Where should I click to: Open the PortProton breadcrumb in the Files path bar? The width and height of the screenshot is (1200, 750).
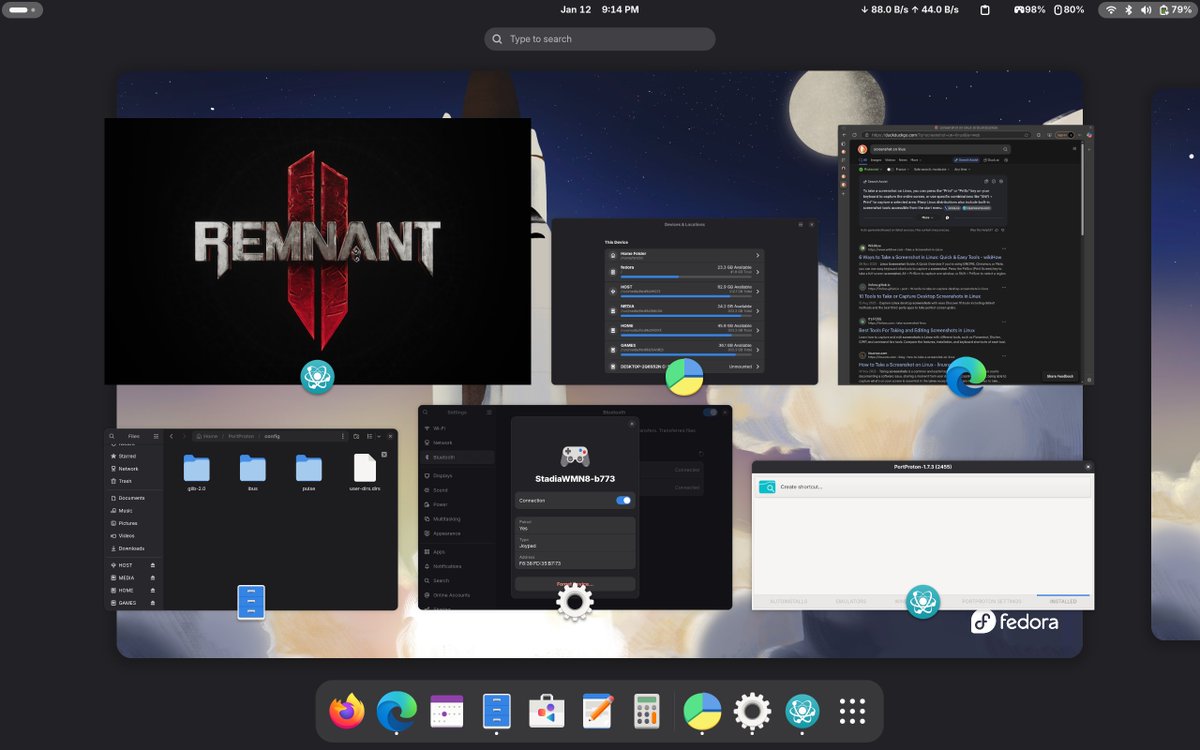[240, 436]
